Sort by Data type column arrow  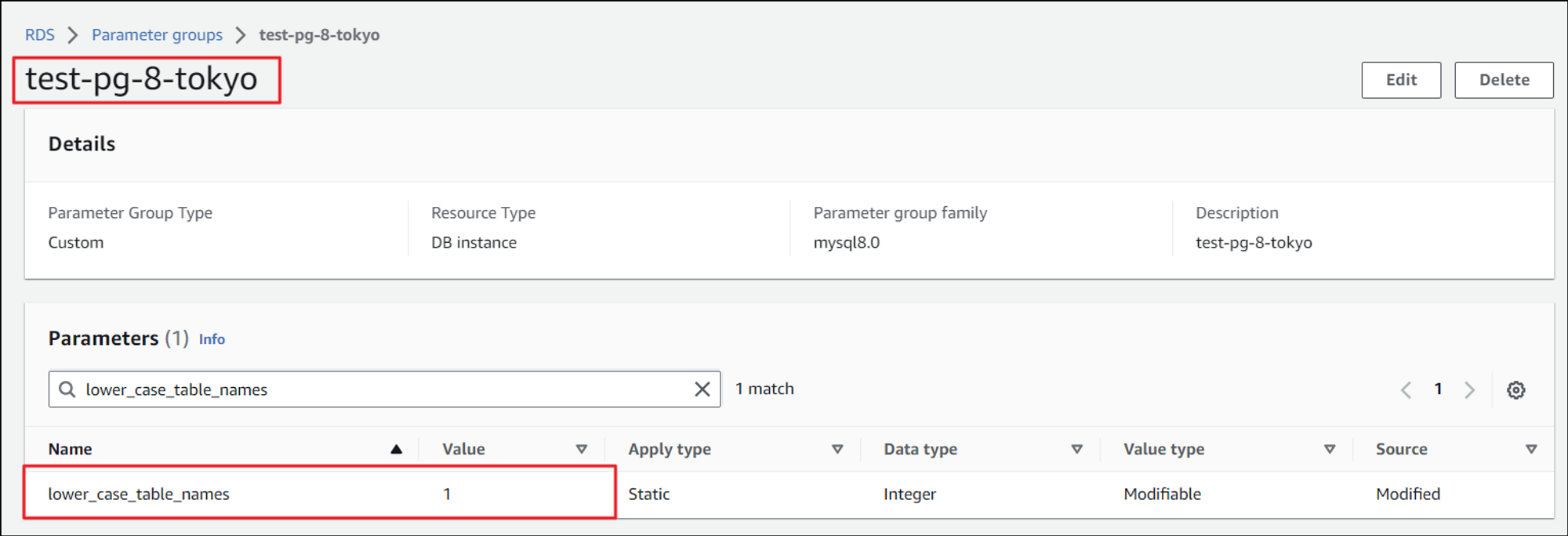1077,449
